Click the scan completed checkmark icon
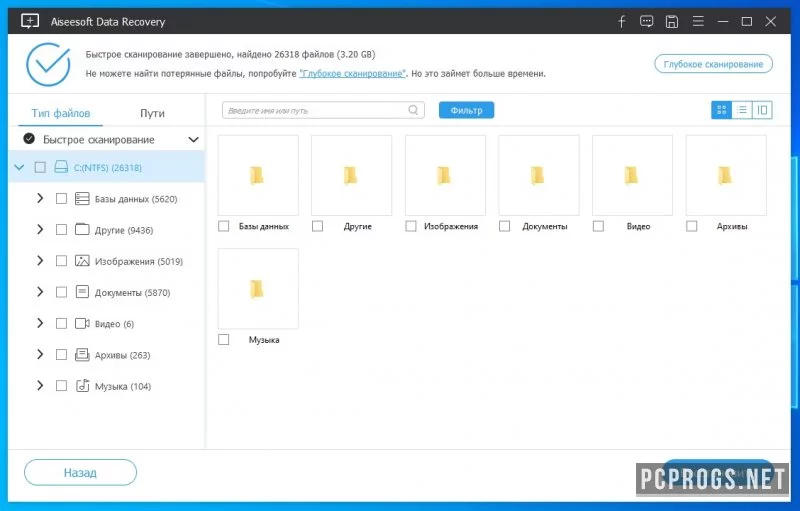 (48, 64)
